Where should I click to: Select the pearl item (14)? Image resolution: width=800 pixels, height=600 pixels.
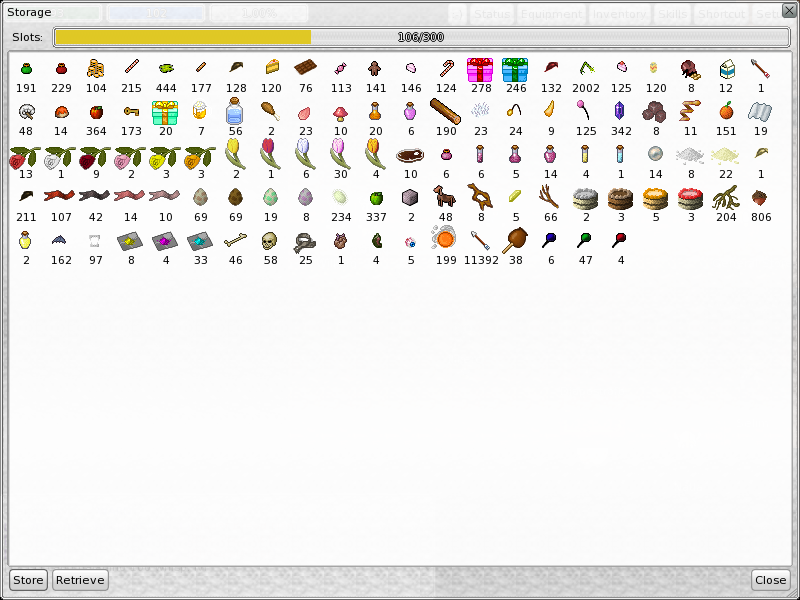655,153
